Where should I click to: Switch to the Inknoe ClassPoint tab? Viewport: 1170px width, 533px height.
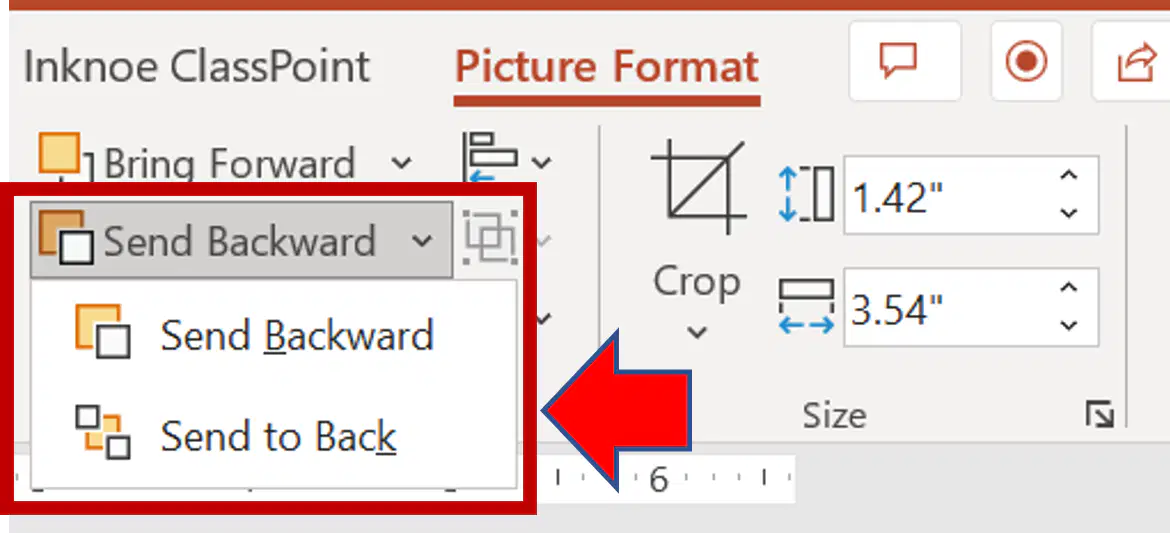pyautogui.click(x=197, y=66)
